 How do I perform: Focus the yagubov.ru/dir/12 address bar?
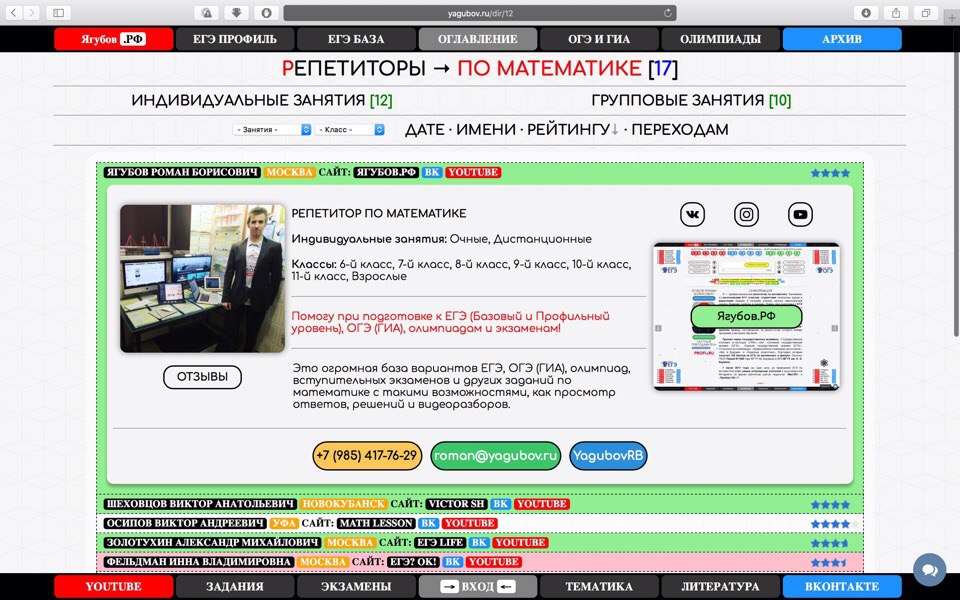480,12
